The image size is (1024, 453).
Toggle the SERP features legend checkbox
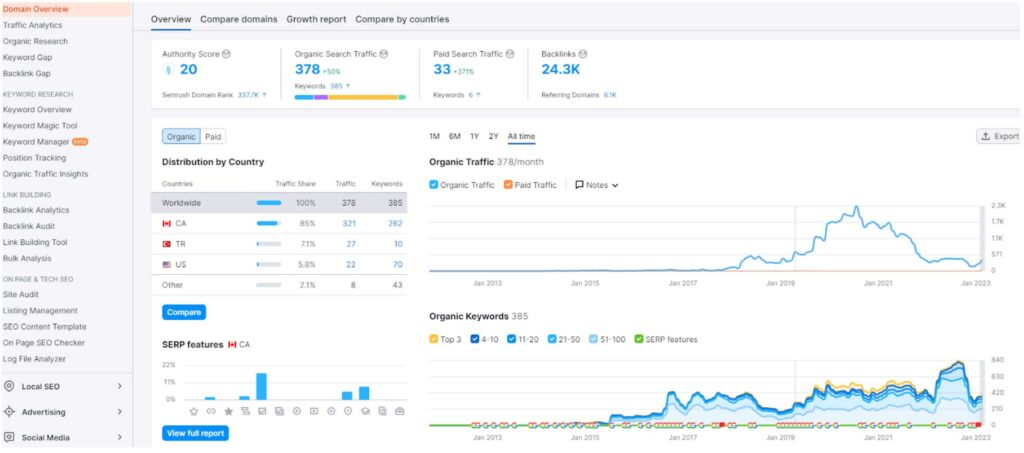[639, 339]
